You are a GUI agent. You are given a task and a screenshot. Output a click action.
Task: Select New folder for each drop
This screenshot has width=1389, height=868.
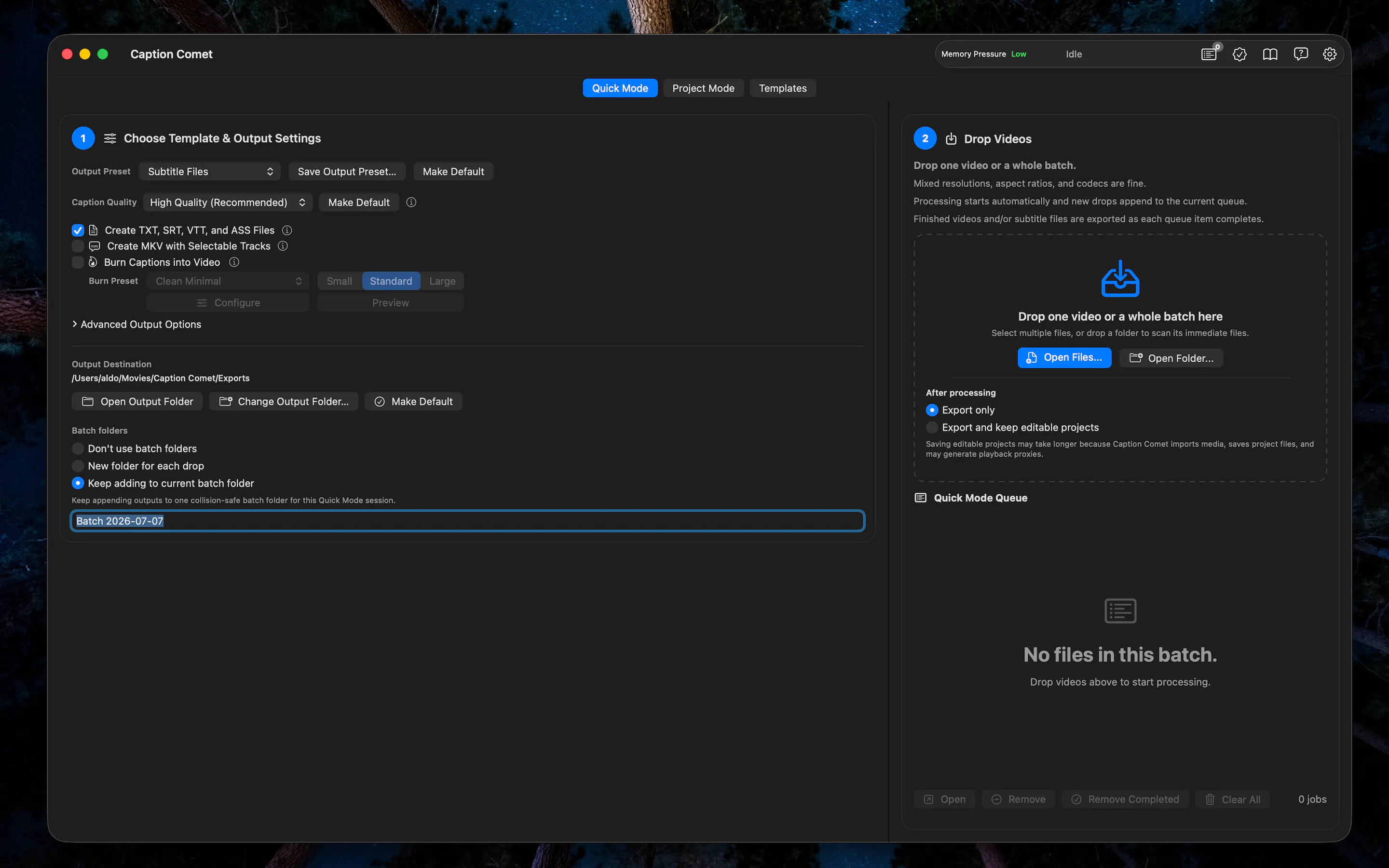[78, 465]
